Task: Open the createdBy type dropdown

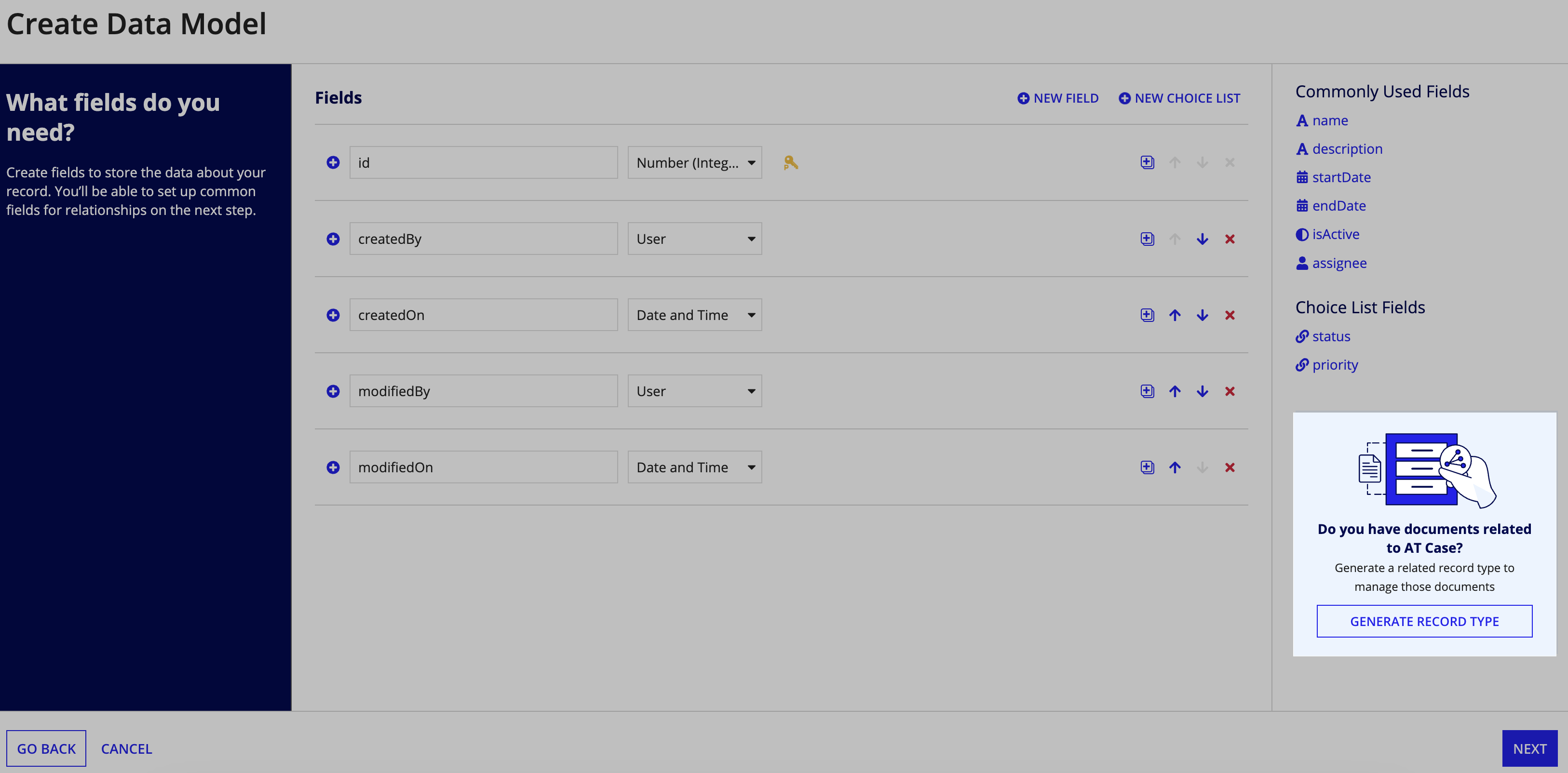Action: [x=694, y=239]
